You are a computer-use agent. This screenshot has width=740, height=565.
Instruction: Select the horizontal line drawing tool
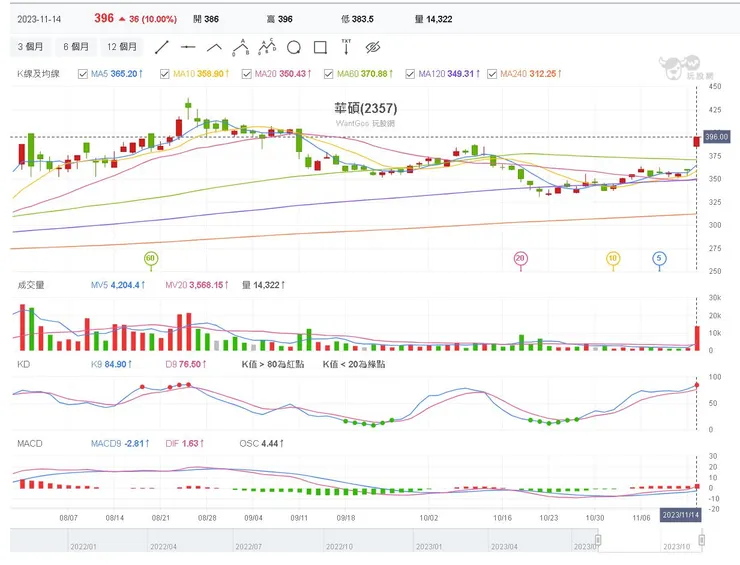188,47
